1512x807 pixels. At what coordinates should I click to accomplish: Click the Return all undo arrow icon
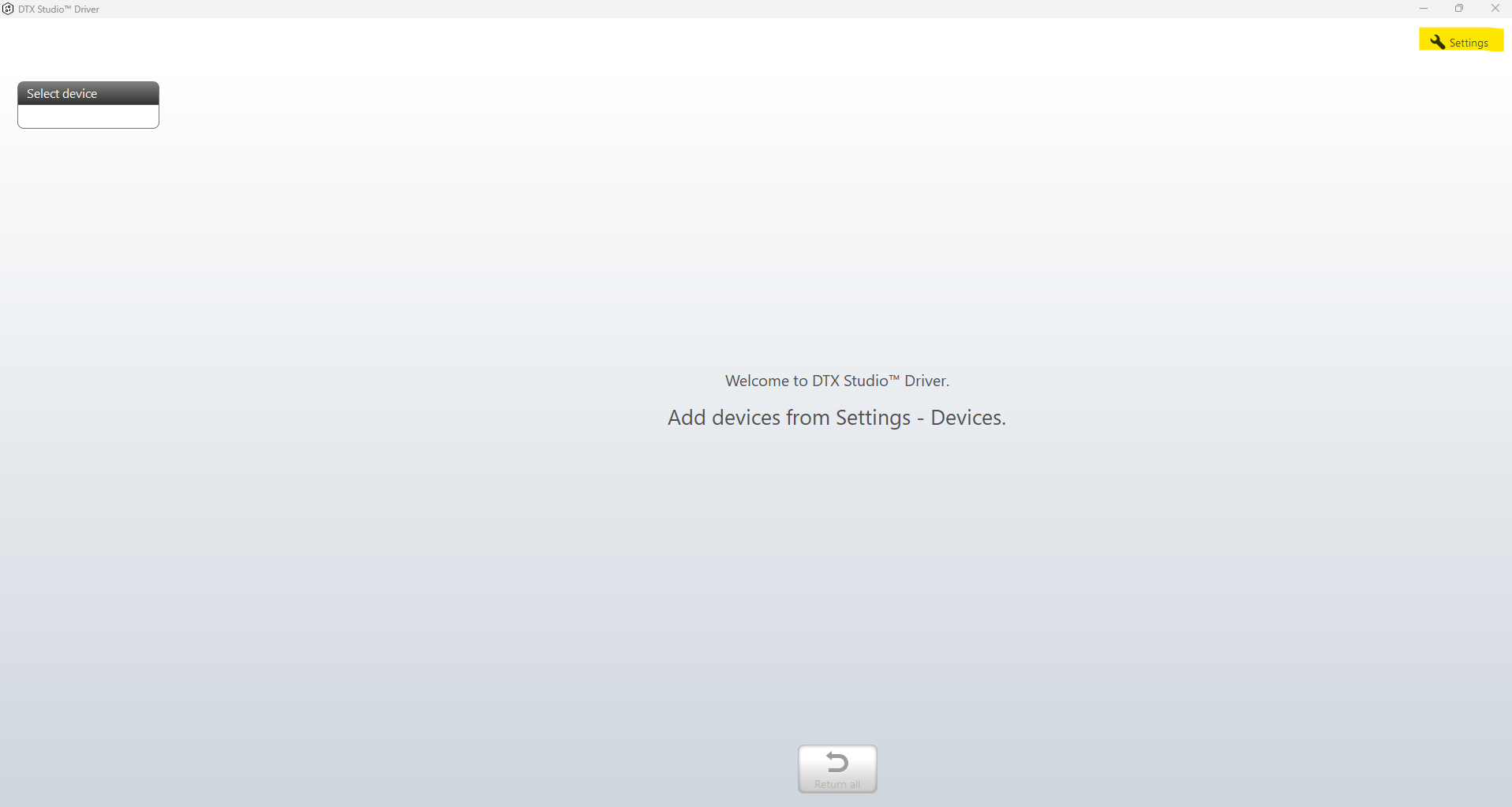pyautogui.click(x=836, y=762)
